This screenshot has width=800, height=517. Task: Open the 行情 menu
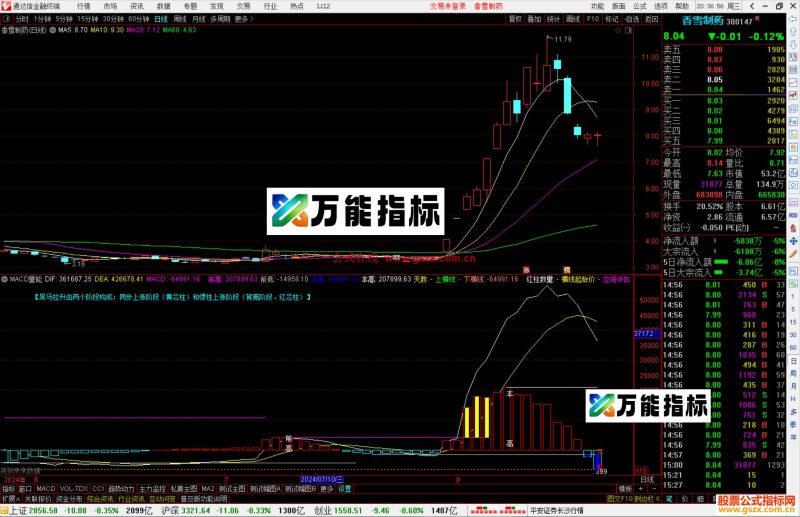coord(84,6)
